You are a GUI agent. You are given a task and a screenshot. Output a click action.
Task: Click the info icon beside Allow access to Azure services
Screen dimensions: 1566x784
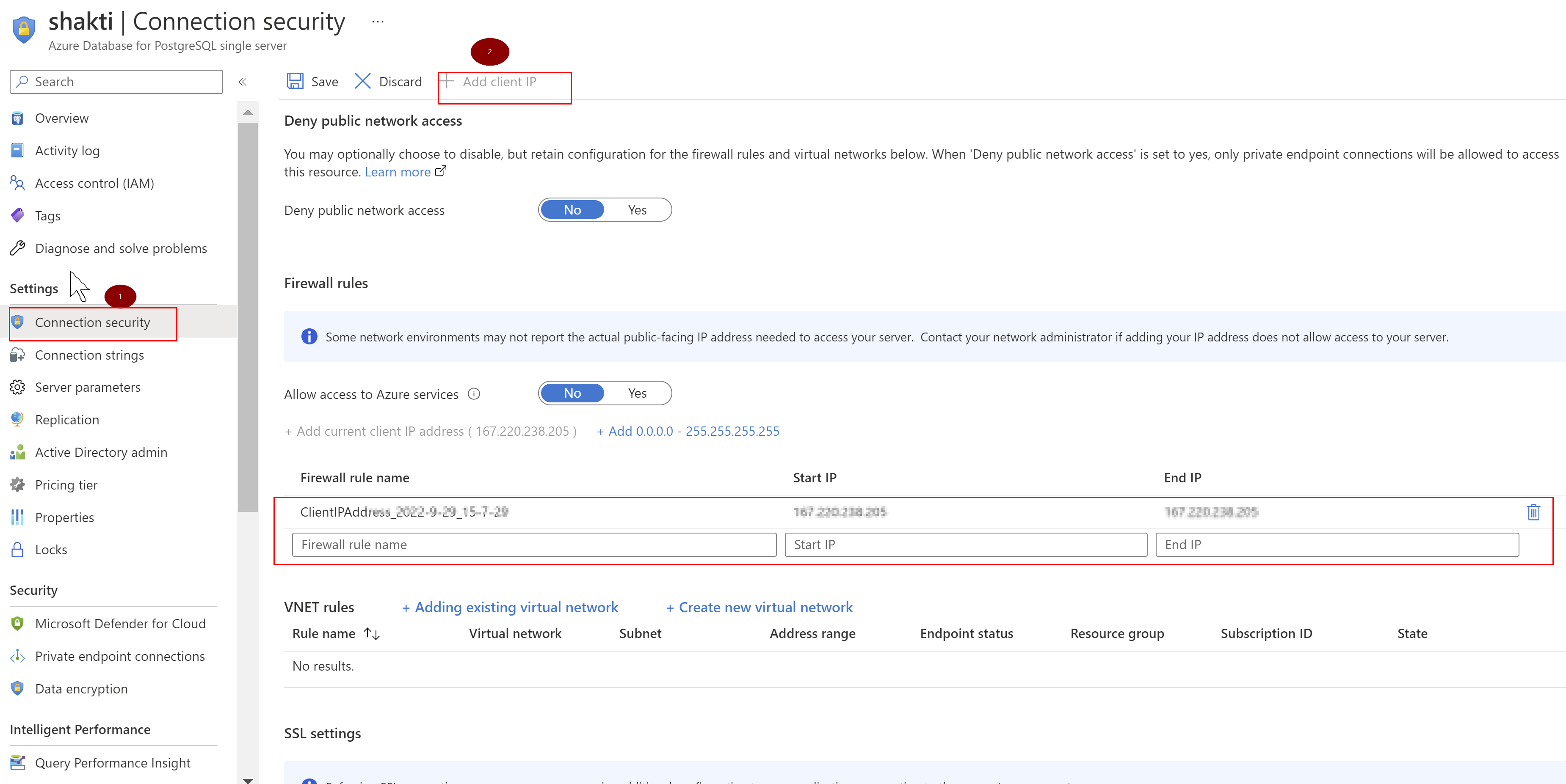pyautogui.click(x=474, y=394)
